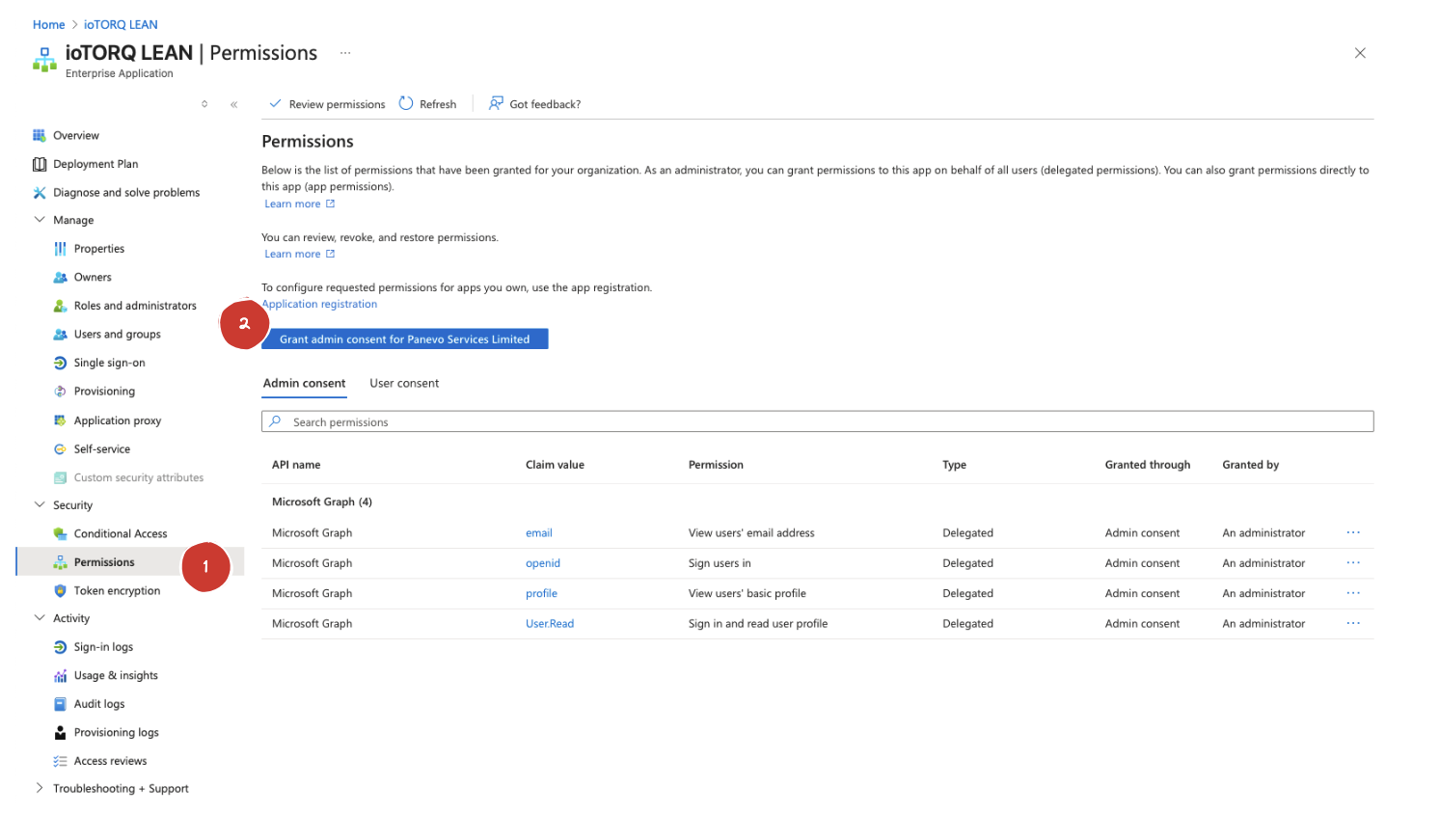Image resolution: width=1440 pixels, height=840 pixels.
Task: Click the Refresh circular arrow icon
Action: (406, 103)
